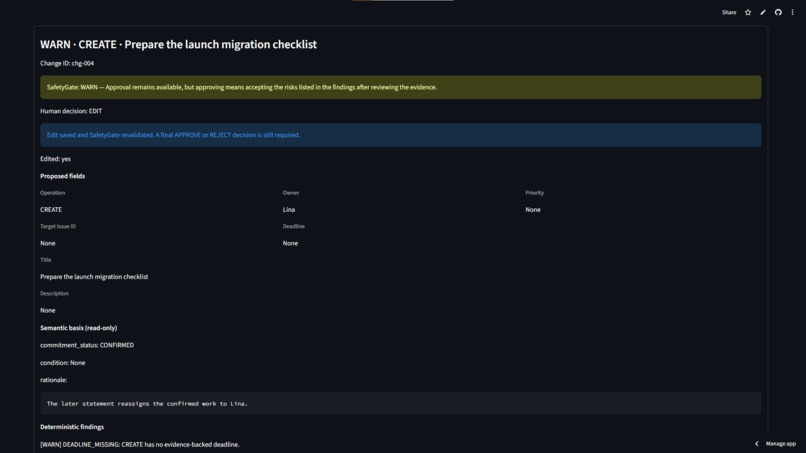Click the Priority field label
The width and height of the screenshot is (806, 453).
534,193
